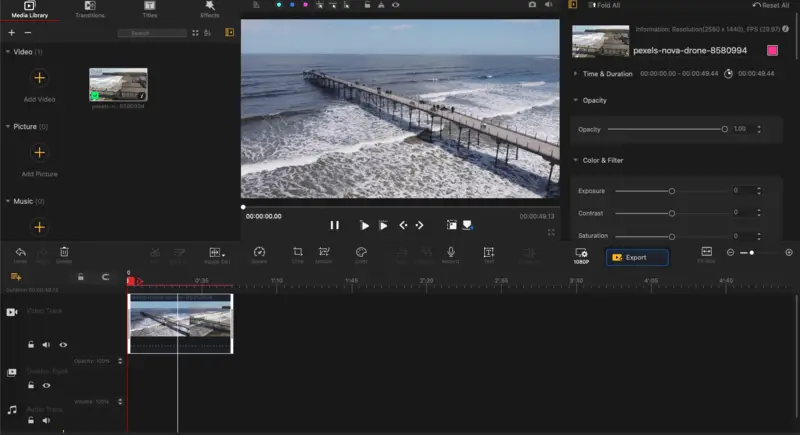This screenshot has height=435, width=800.
Task: Mute the Video Track audio
Action: (x=46, y=345)
